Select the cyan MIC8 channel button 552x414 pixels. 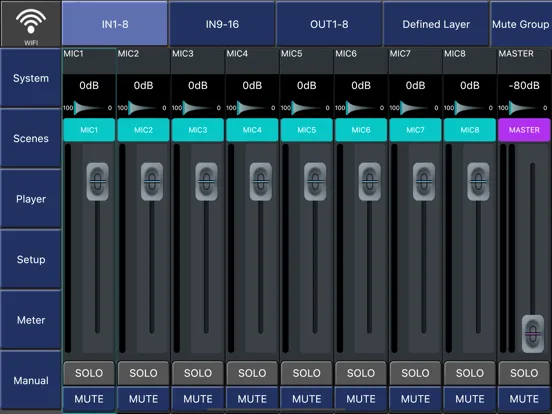coord(470,130)
